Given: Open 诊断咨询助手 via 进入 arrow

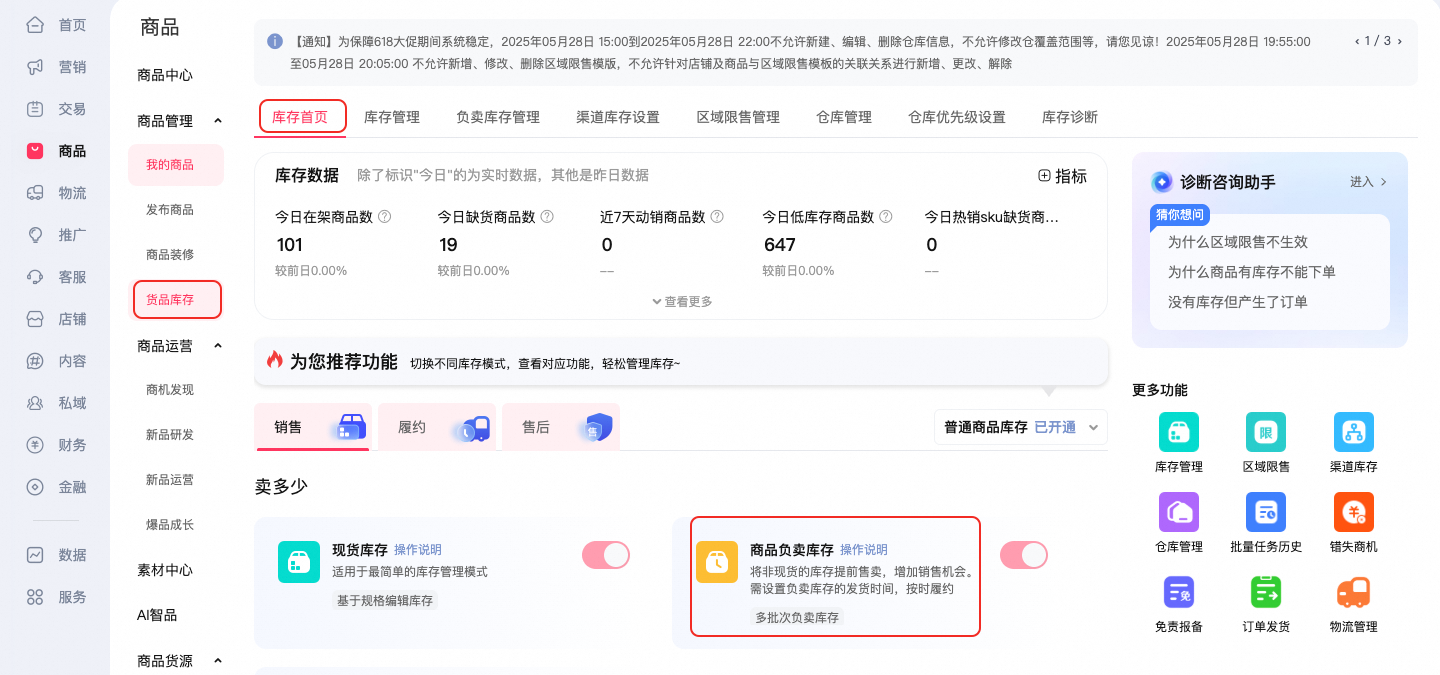Looking at the screenshot, I should 1369,182.
